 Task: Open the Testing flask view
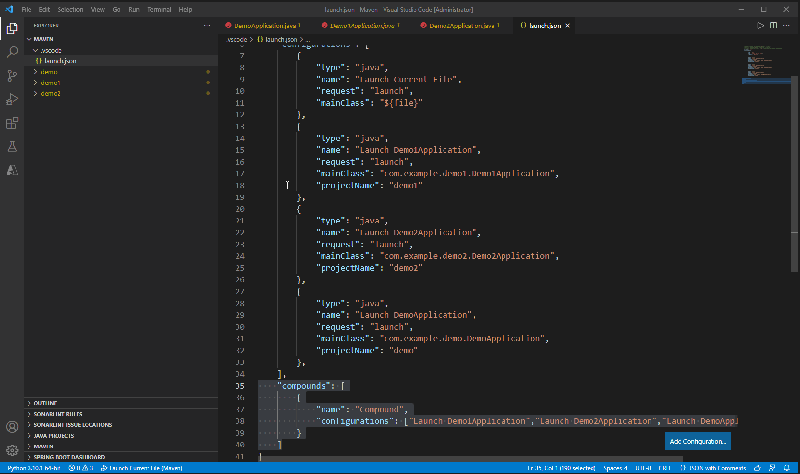(12, 146)
